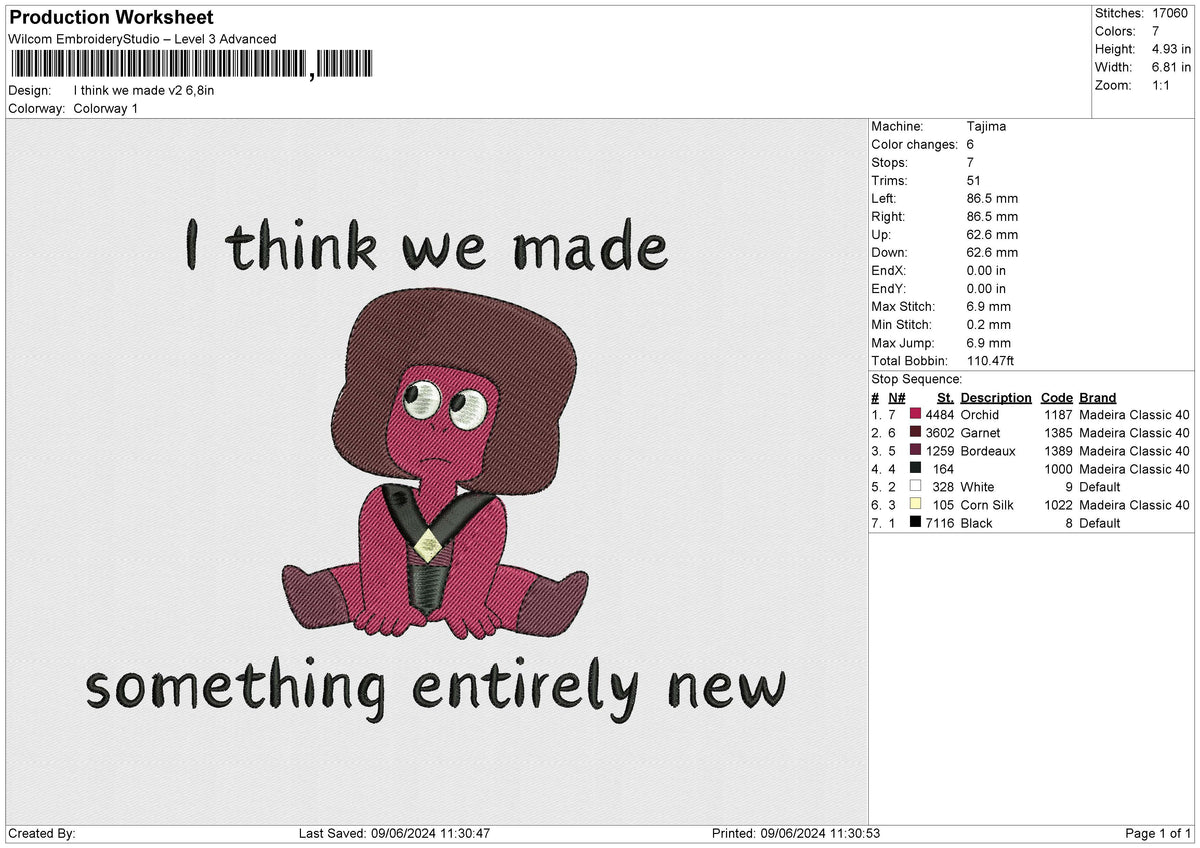Viewport: 1200px width, 848px height.
Task: Click the White row brand 'Default'
Action: click(1100, 487)
